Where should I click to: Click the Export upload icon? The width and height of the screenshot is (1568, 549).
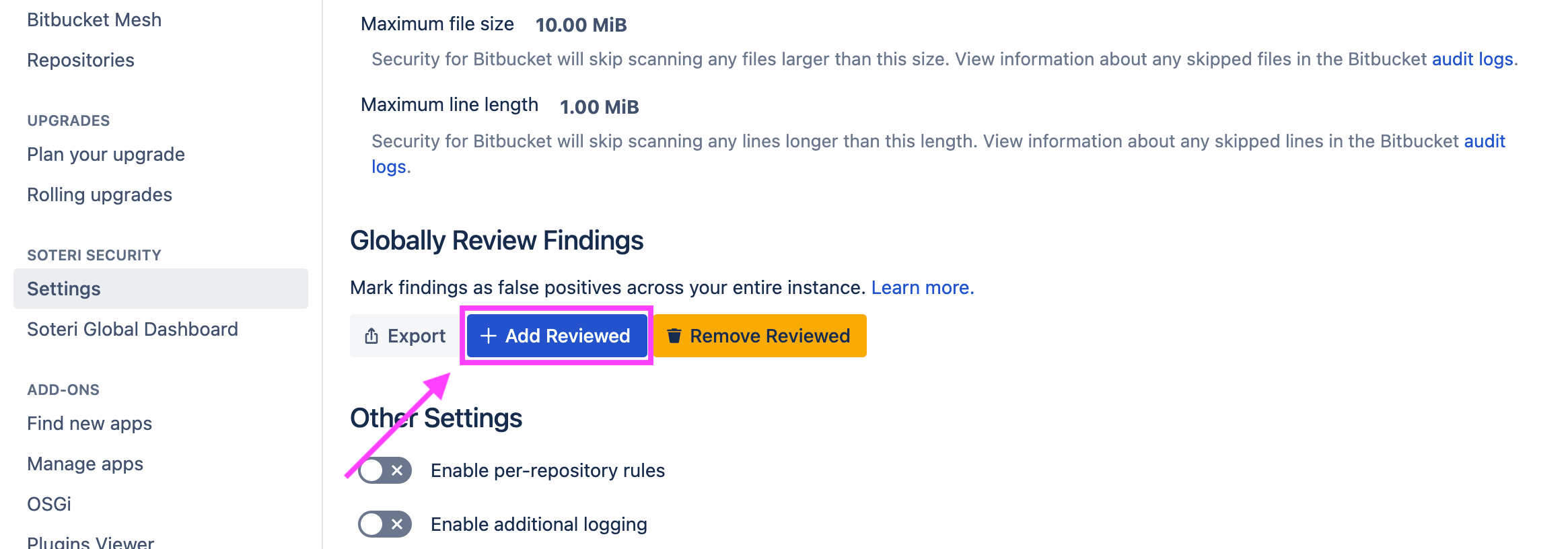point(371,335)
